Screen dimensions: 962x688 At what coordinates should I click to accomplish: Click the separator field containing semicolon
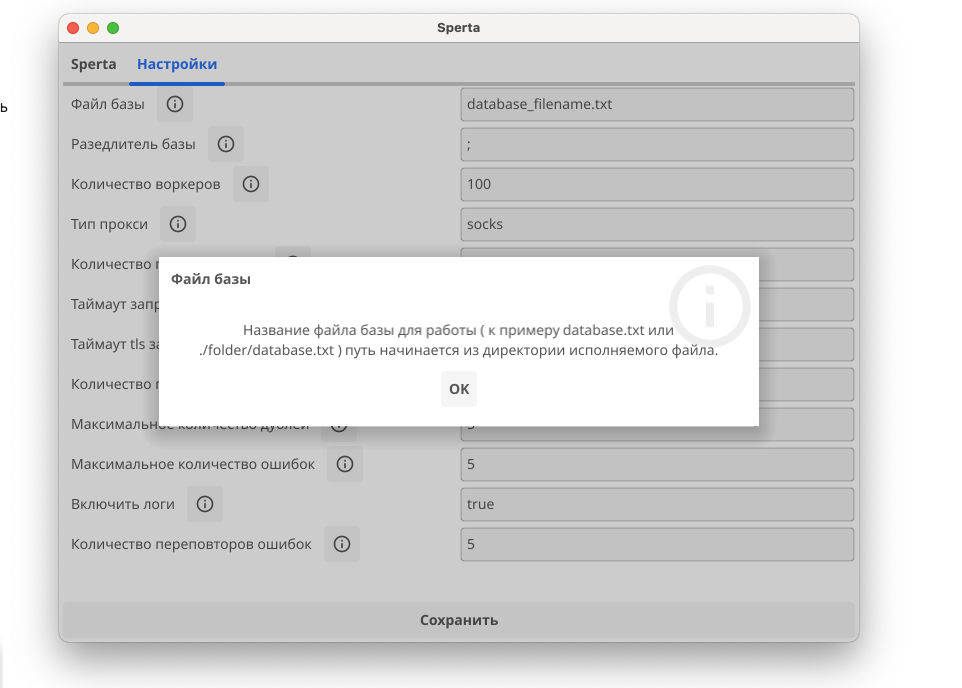(657, 144)
